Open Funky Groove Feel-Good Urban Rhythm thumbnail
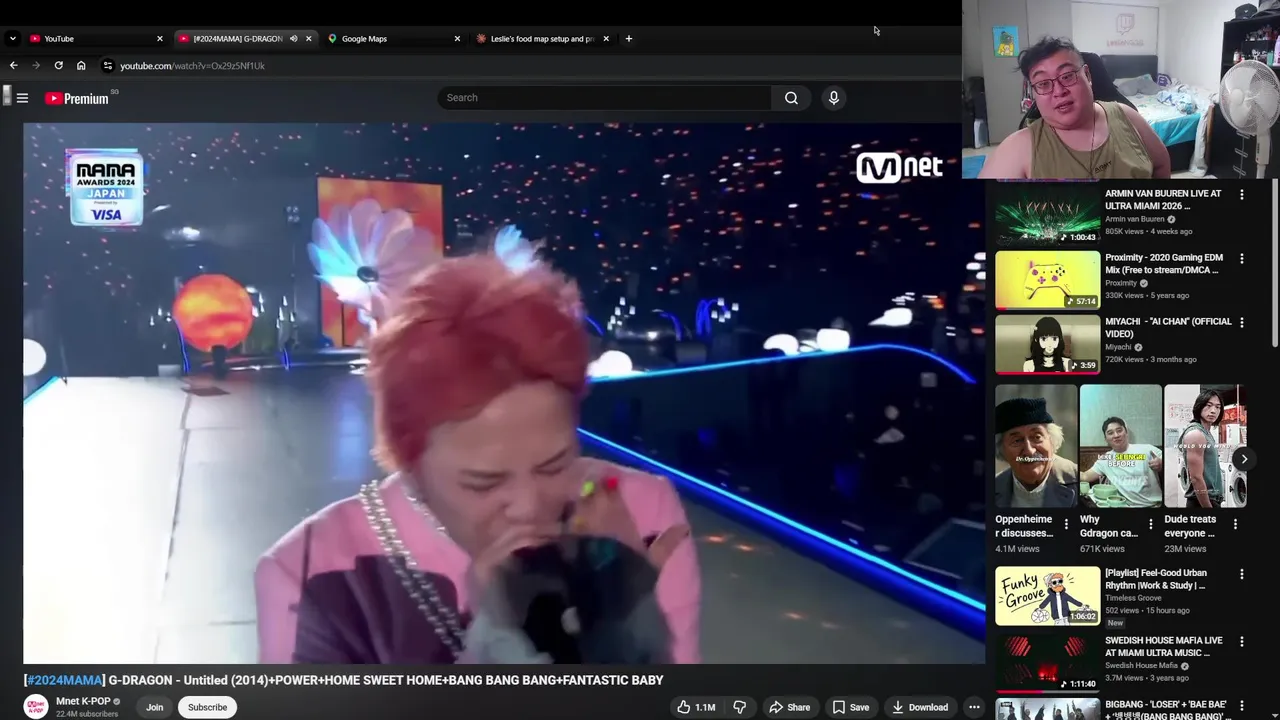The image size is (1280, 720). 1047,596
